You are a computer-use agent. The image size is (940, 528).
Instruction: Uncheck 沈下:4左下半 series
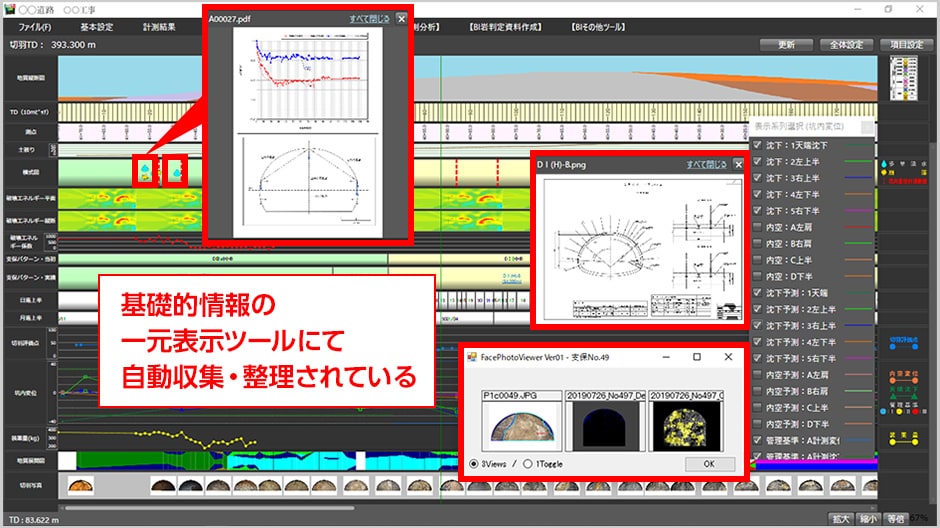point(758,194)
